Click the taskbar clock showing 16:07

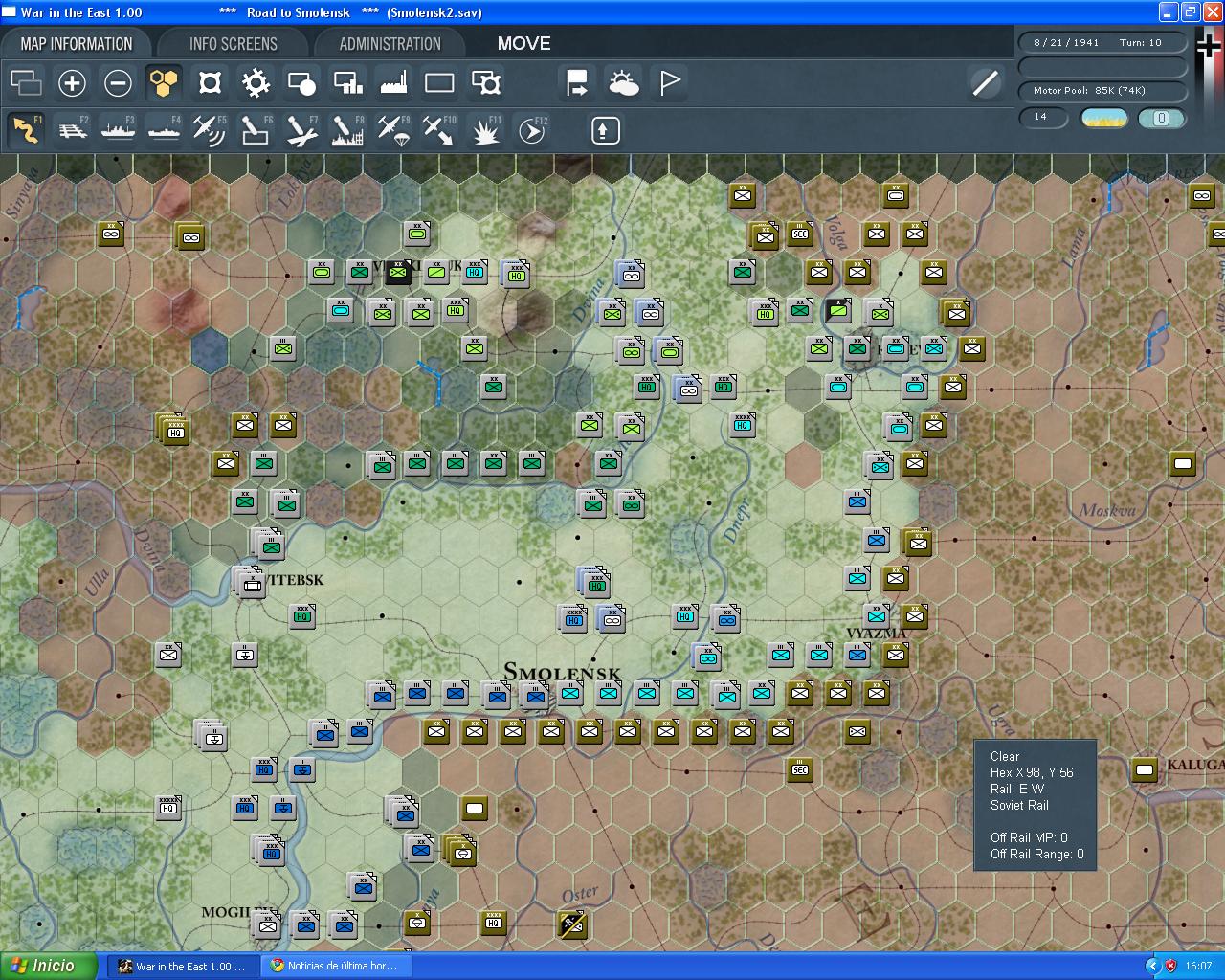(x=1198, y=967)
